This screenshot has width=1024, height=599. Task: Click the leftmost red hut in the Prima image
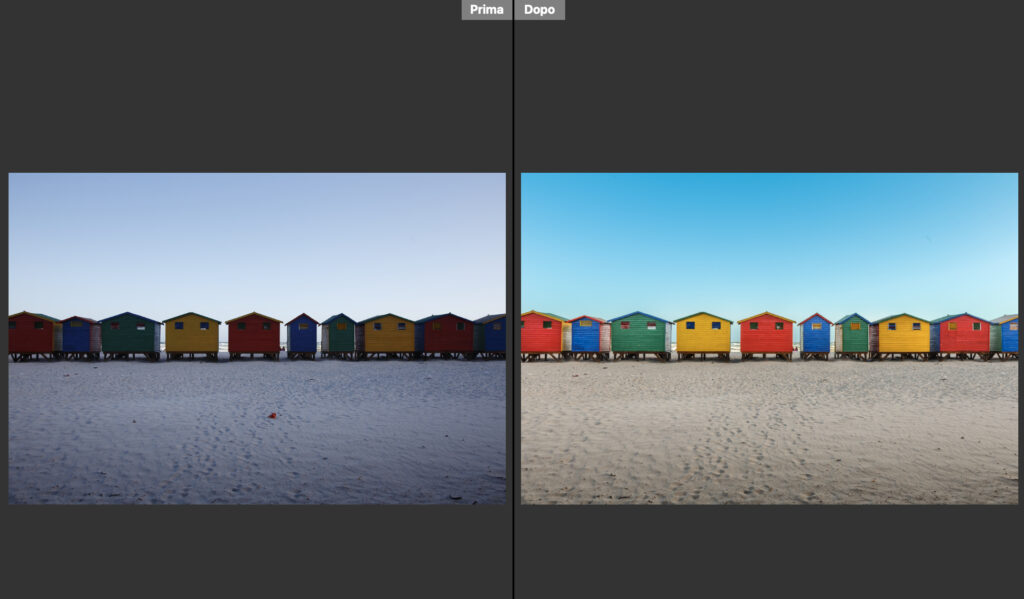[31, 336]
